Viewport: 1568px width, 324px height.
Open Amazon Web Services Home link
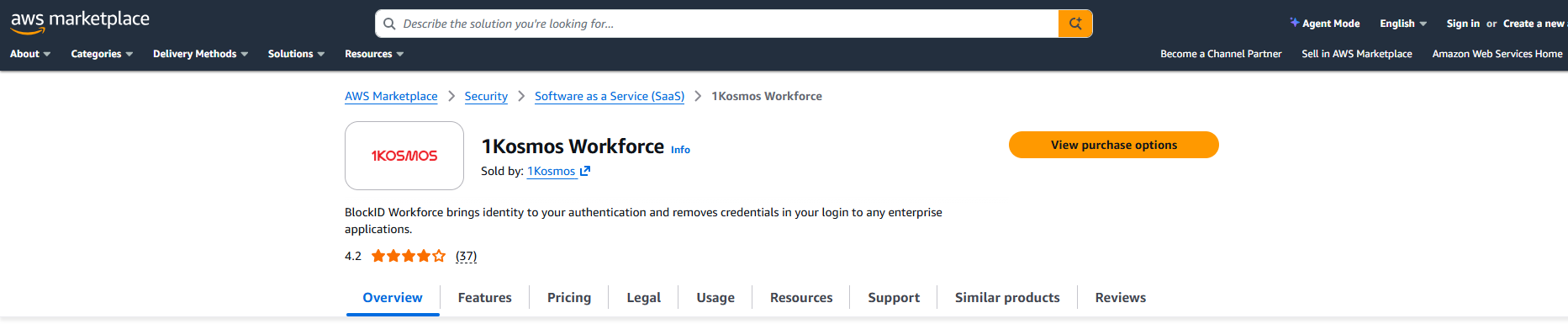point(1497,54)
